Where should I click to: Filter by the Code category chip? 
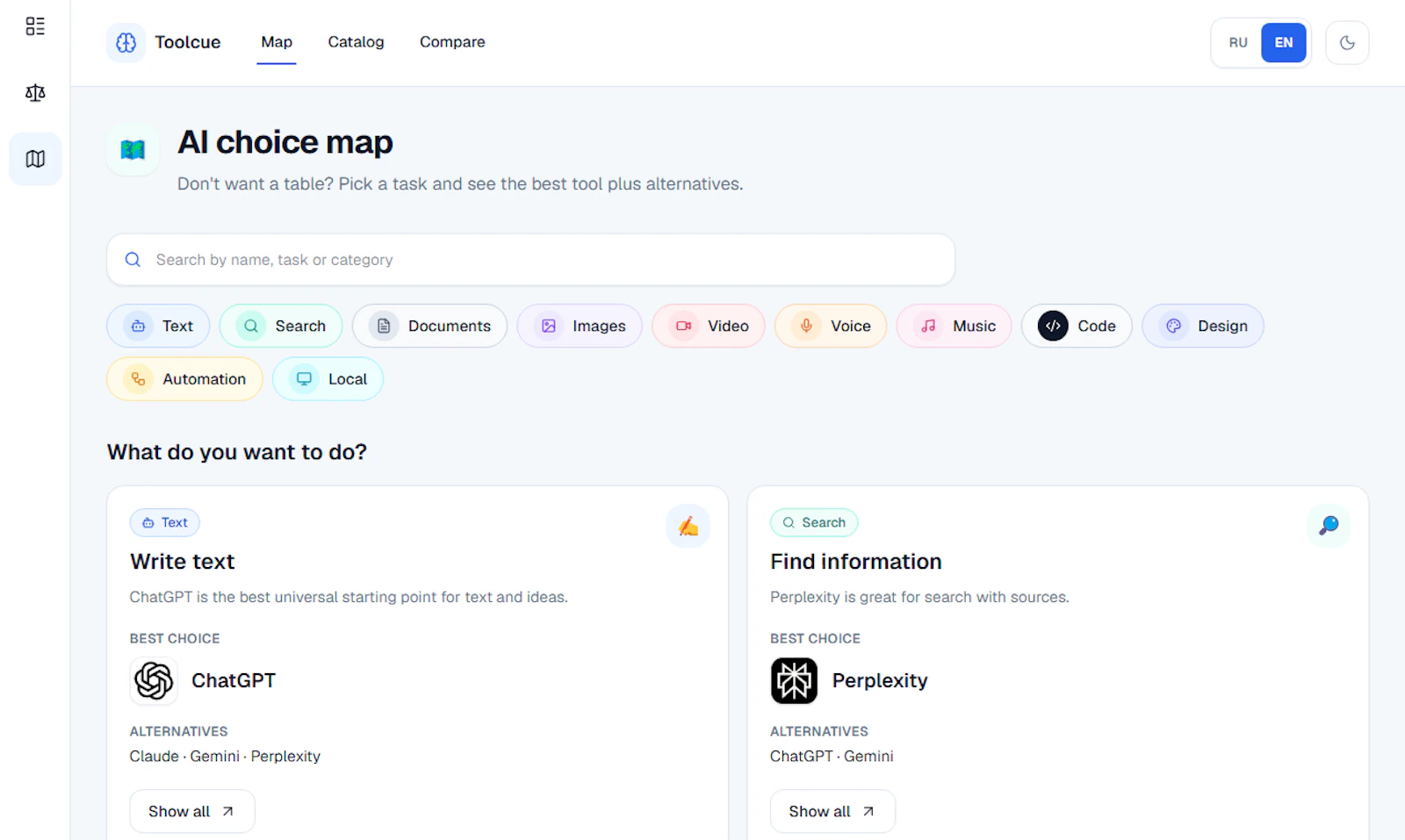[x=1077, y=326]
